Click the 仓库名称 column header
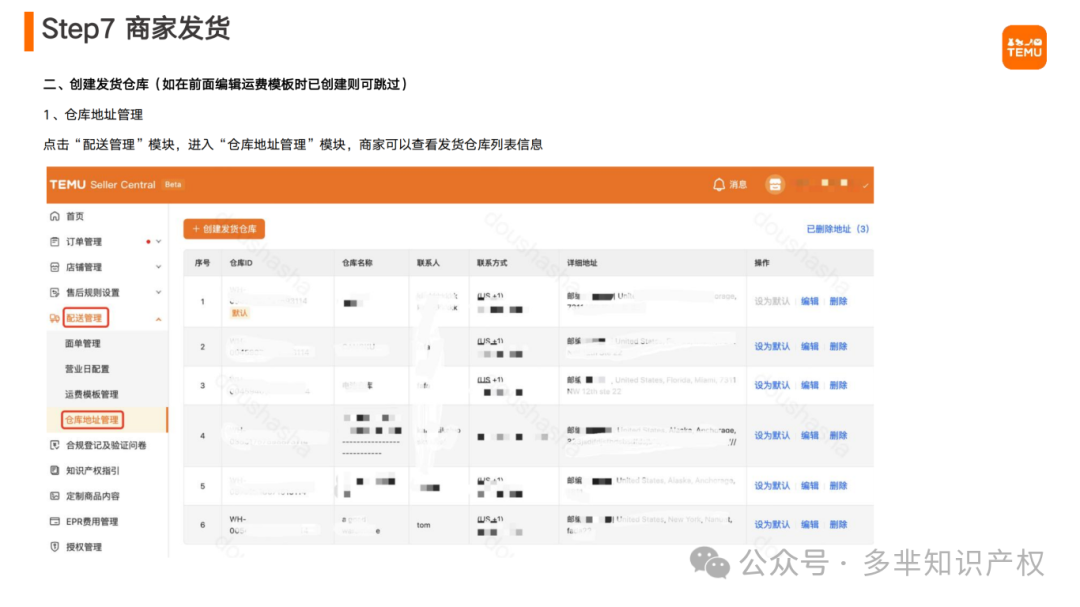The height and width of the screenshot is (607, 1080). click(357, 263)
